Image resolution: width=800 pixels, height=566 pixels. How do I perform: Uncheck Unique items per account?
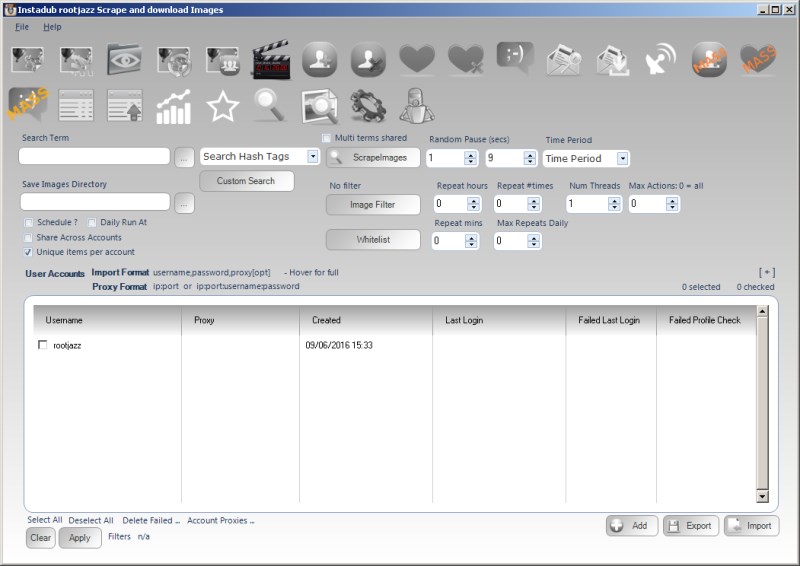[29, 252]
